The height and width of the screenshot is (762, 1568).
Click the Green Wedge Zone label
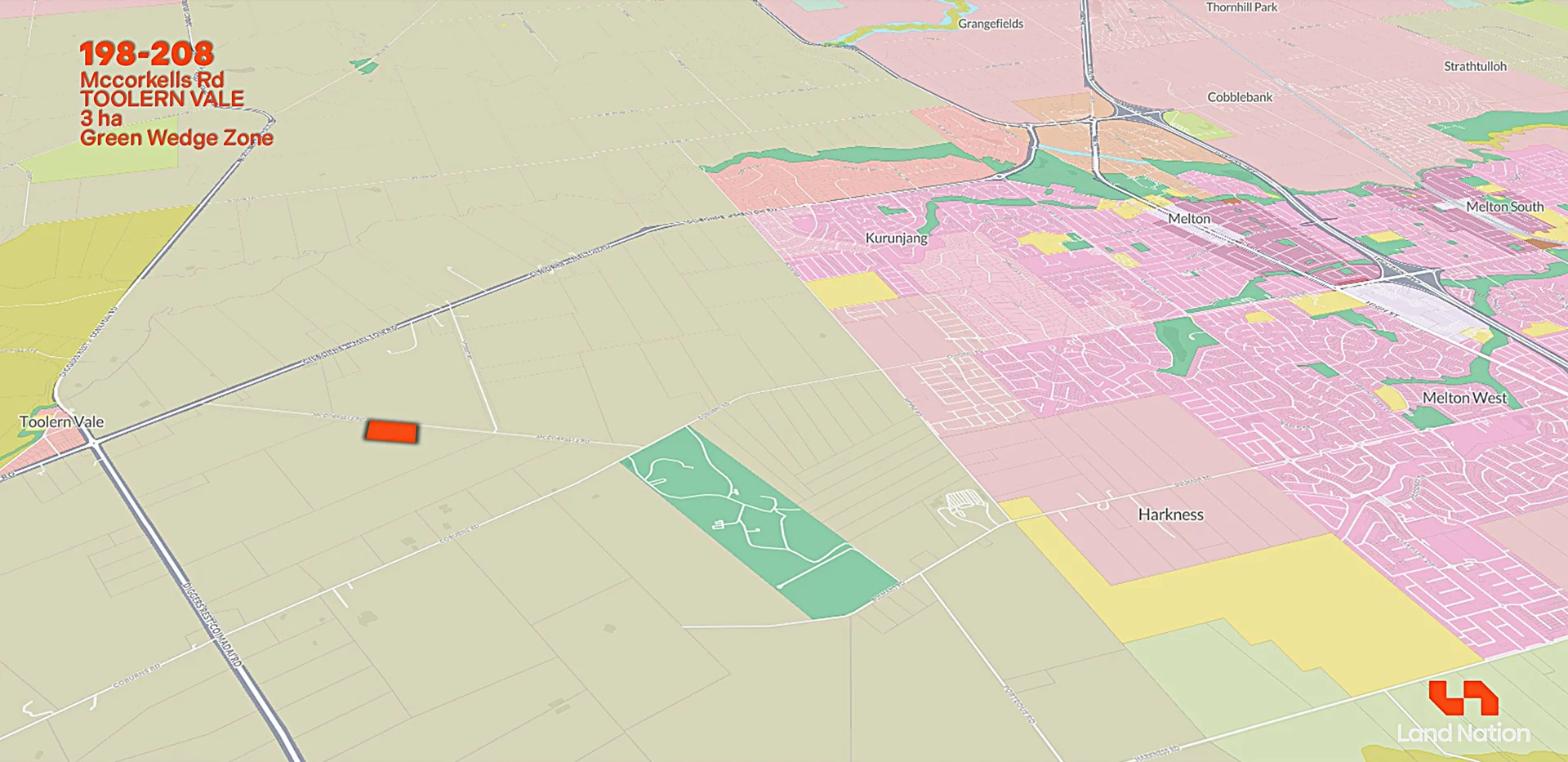(178, 138)
